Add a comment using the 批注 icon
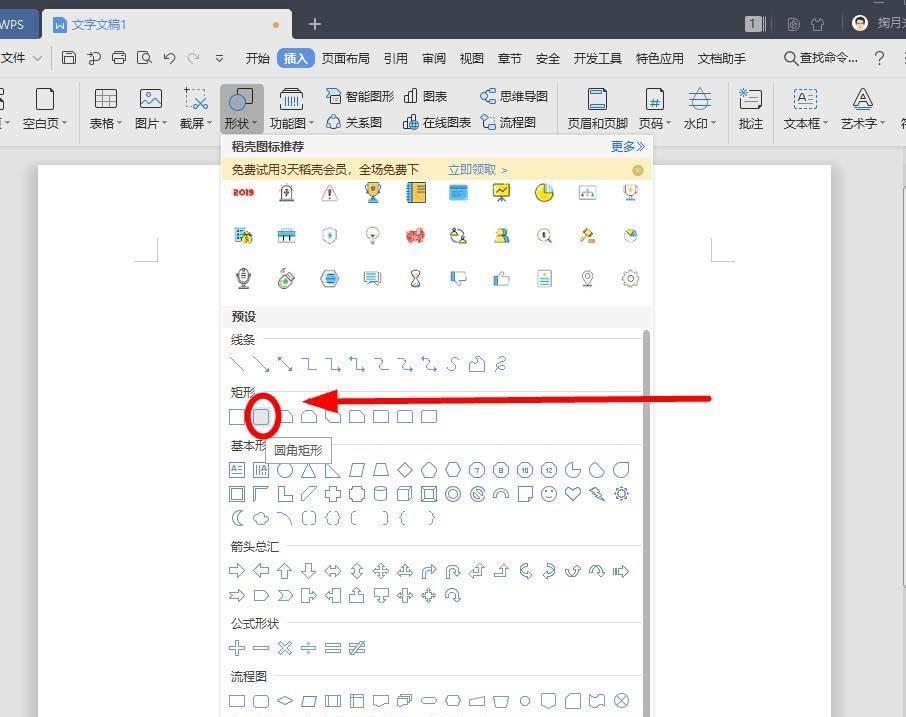Viewport: 906px width, 717px height. pos(750,105)
